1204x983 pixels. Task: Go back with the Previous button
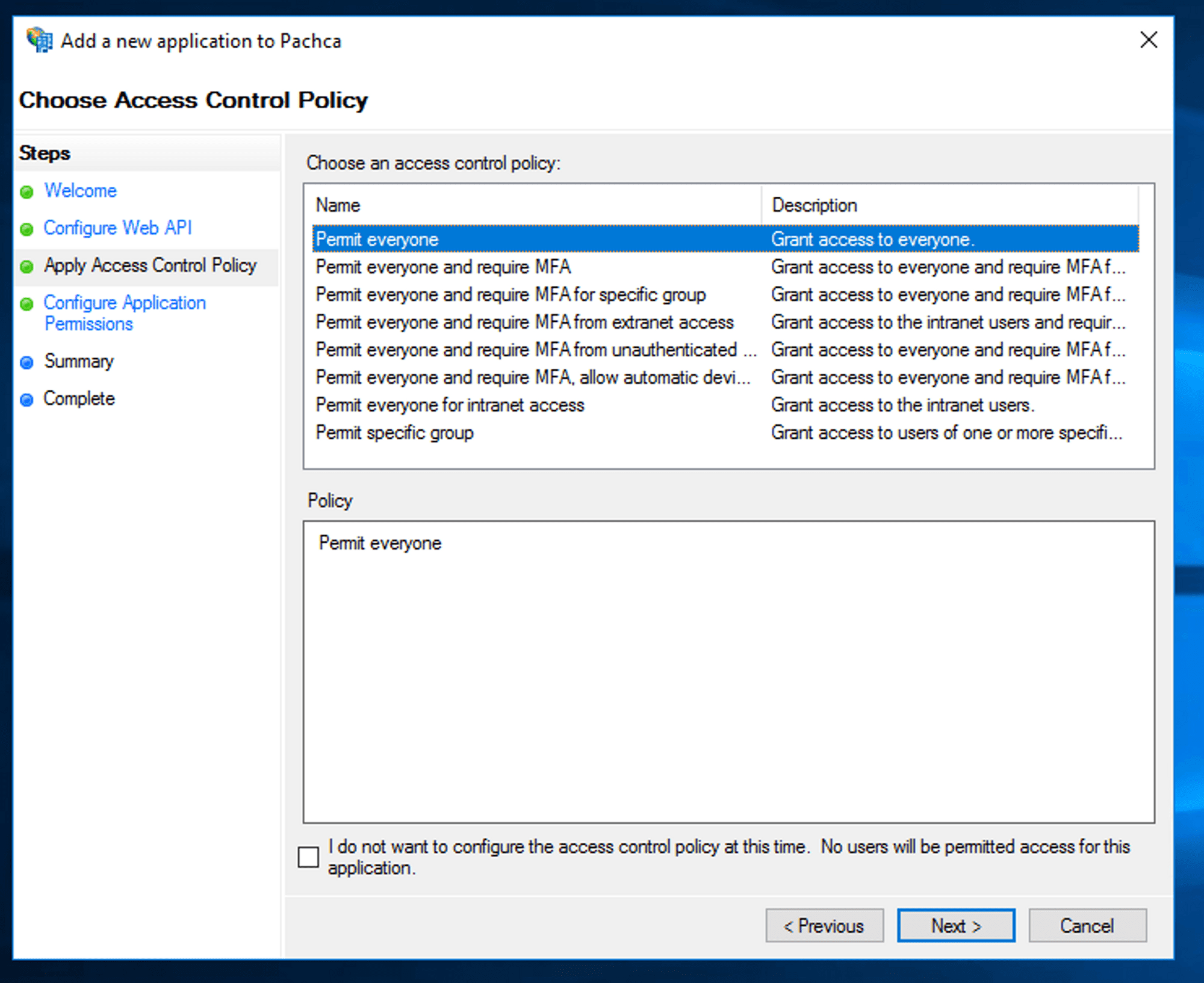click(824, 926)
